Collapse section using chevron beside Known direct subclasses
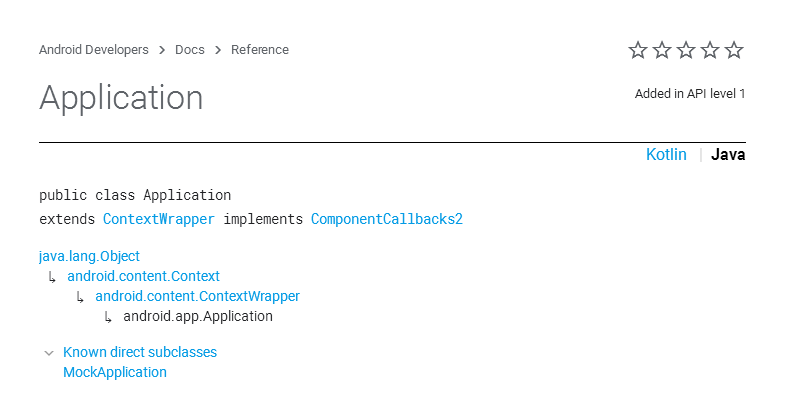The image size is (786, 408). click(x=48, y=353)
